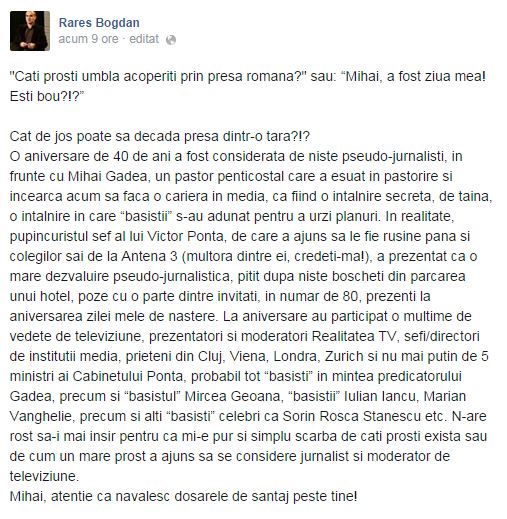Click the 'acum 9 ore' timestamp
Image resolution: width=507 pixels, height=519 pixels.
coord(88,39)
